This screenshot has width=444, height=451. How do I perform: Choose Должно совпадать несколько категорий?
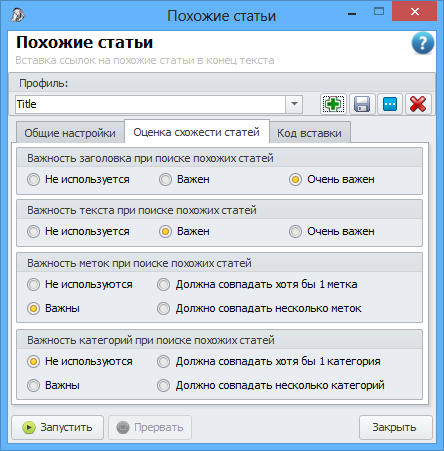coord(271,386)
